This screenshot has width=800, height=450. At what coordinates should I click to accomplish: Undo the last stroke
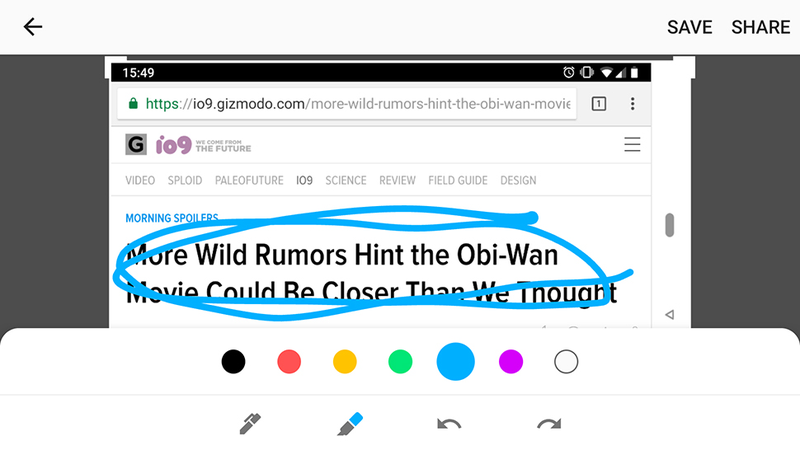[449, 424]
